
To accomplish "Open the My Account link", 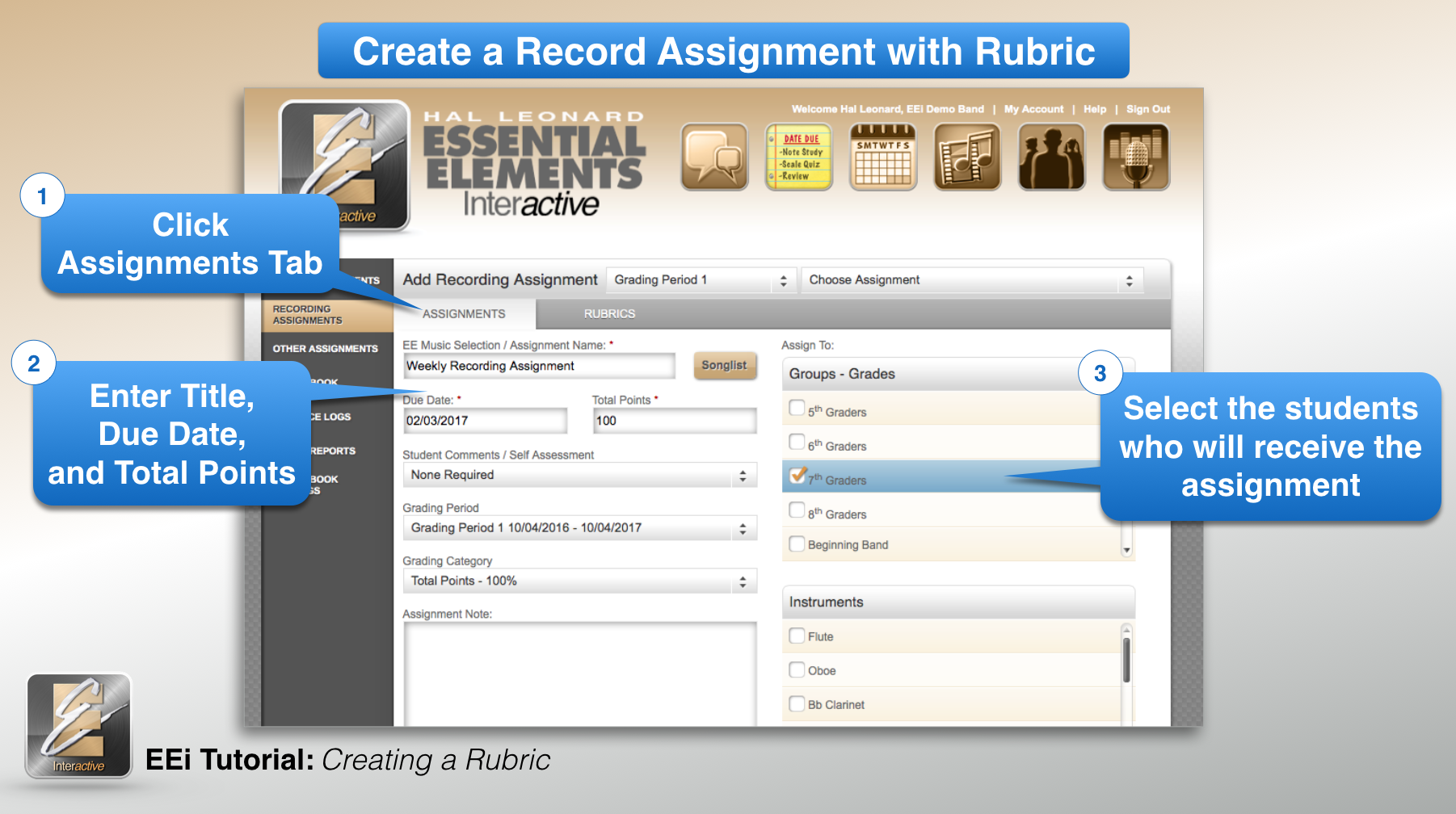I will point(1033,109).
